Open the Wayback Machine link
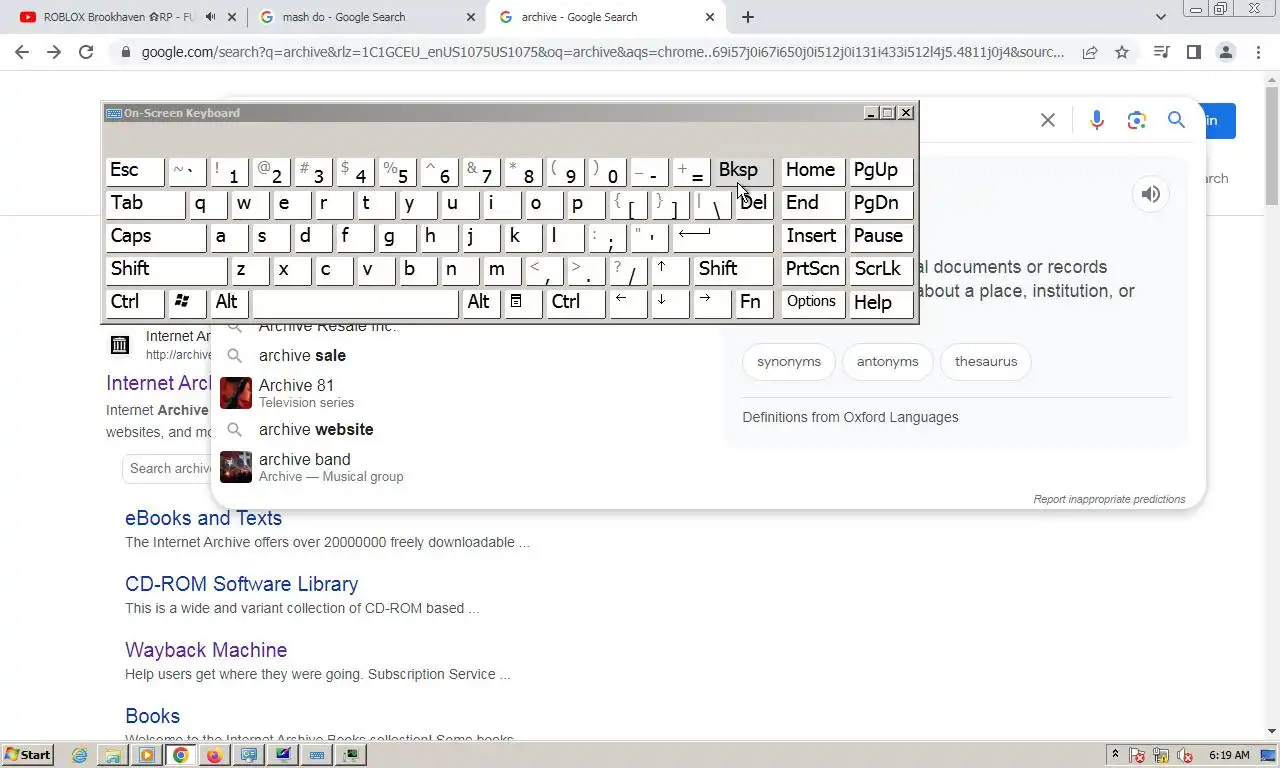This screenshot has height=768, width=1280. click(206, 650)
